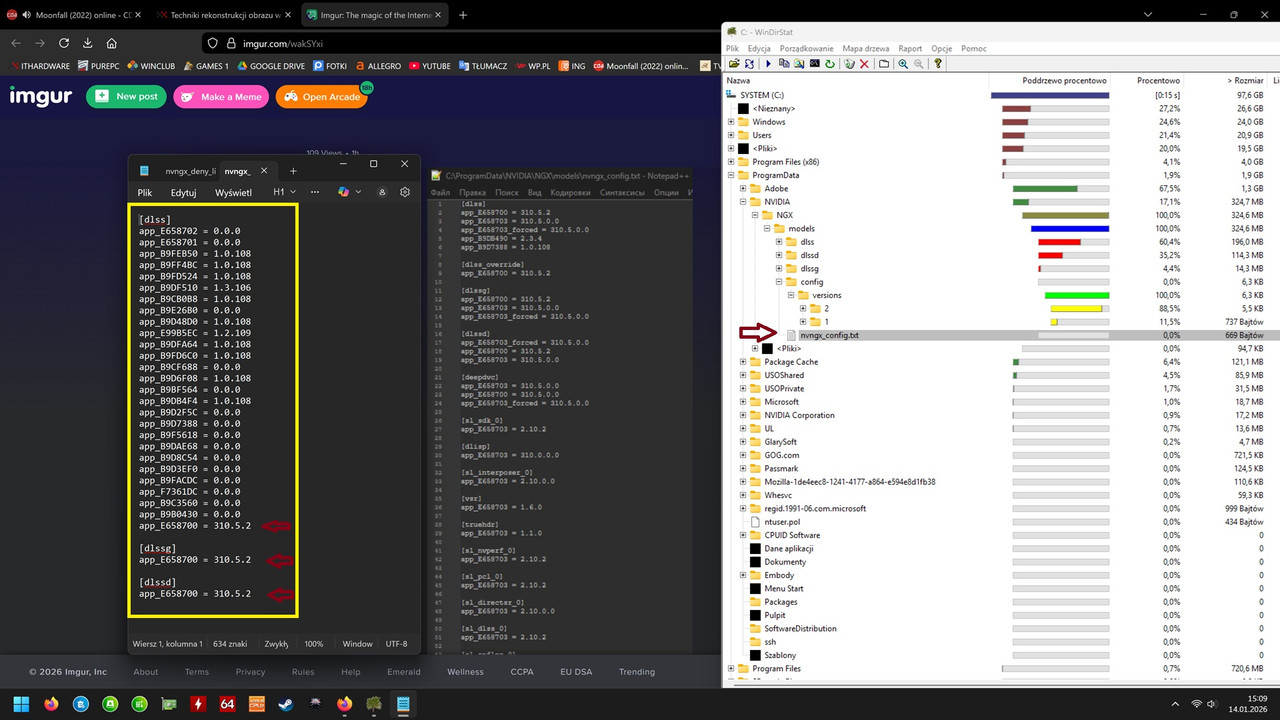Click the browser Reload icon
Image resolution: width=1280 pixels, height=720 pixels.
[x=64, y=43]
